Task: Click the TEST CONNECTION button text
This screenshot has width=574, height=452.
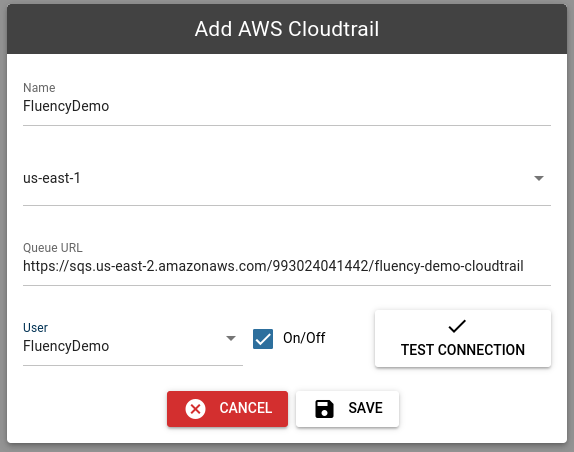Action: (463, 350)
